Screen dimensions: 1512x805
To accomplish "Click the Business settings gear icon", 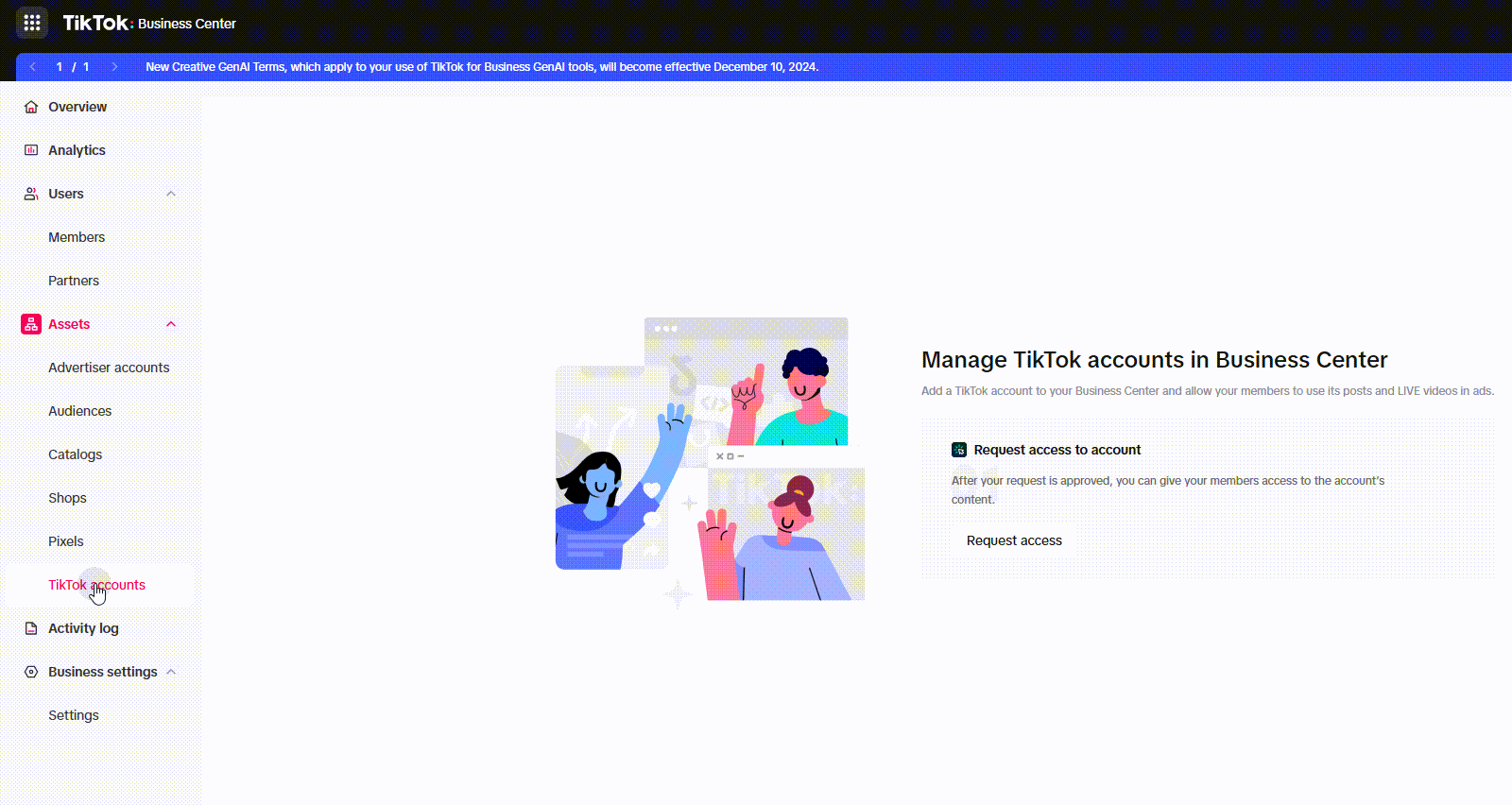I will pyautogui.click(x=31, y=672).
